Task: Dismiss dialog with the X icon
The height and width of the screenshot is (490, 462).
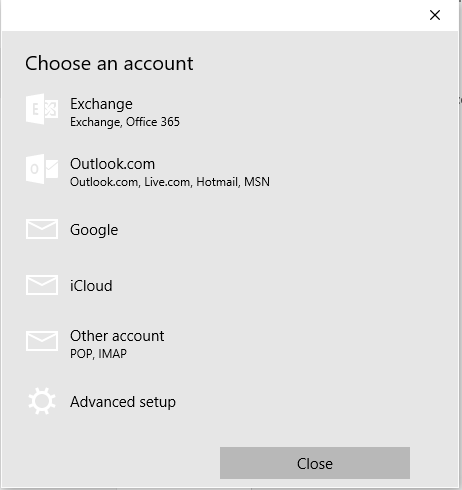Action: [x=435, y=15]
